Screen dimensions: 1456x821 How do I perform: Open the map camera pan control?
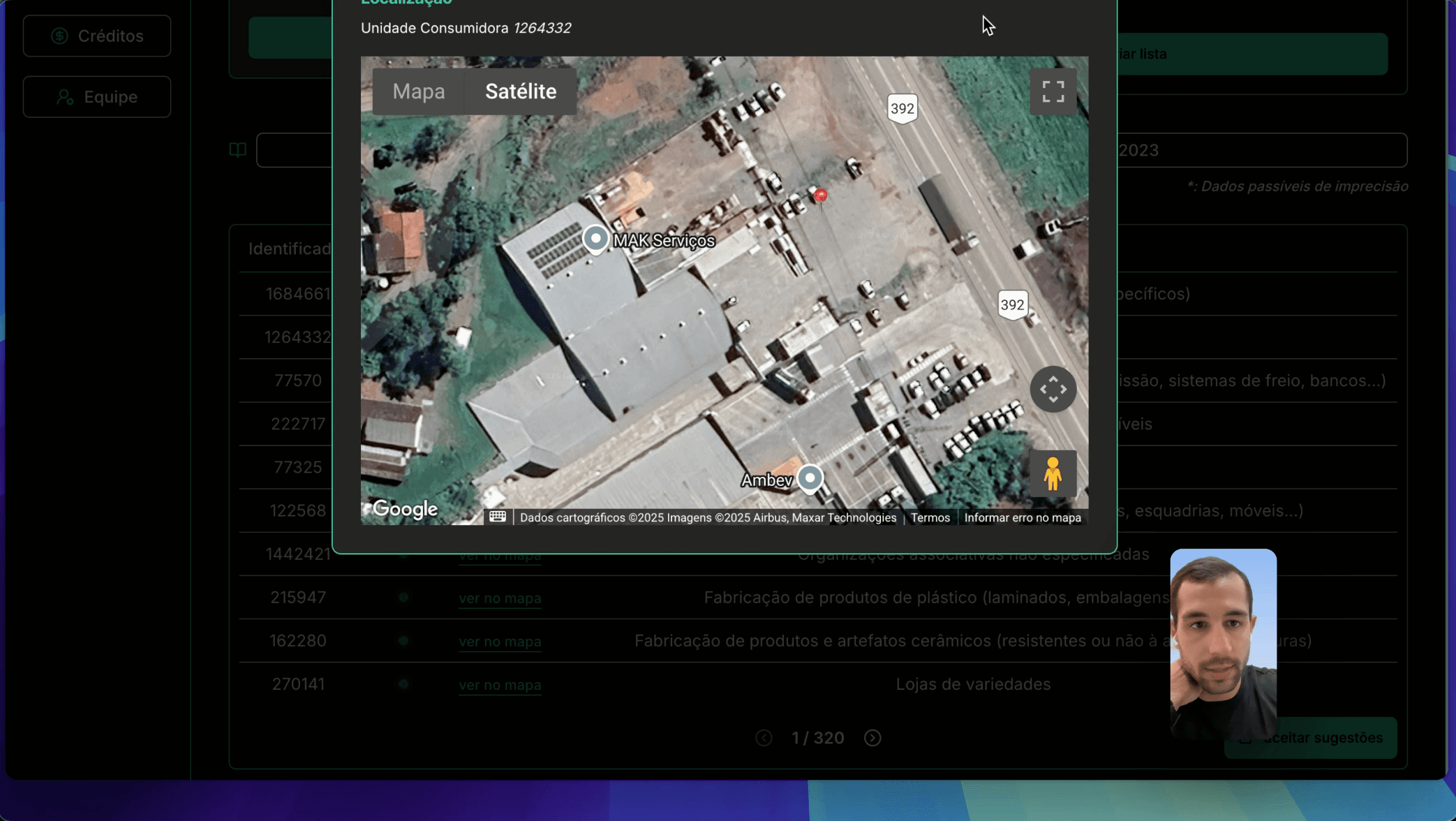tap(1053, 389)
